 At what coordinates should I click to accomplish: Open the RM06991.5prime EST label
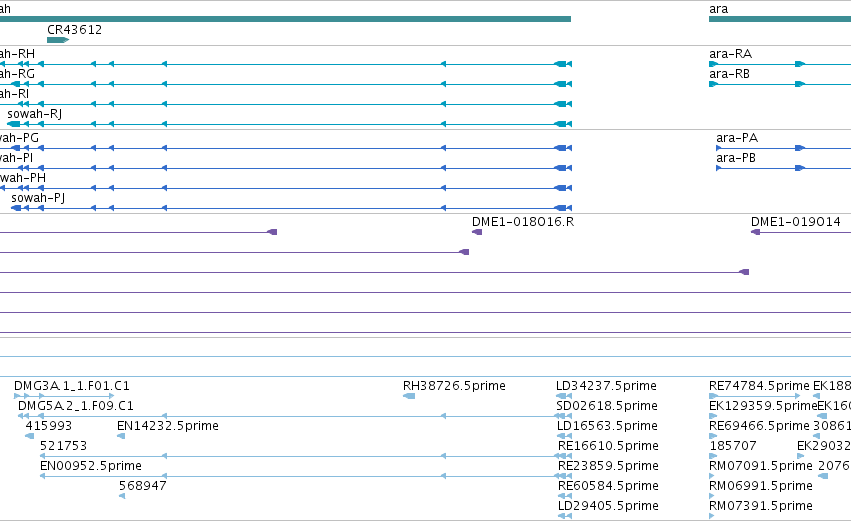tap(761, 486)
